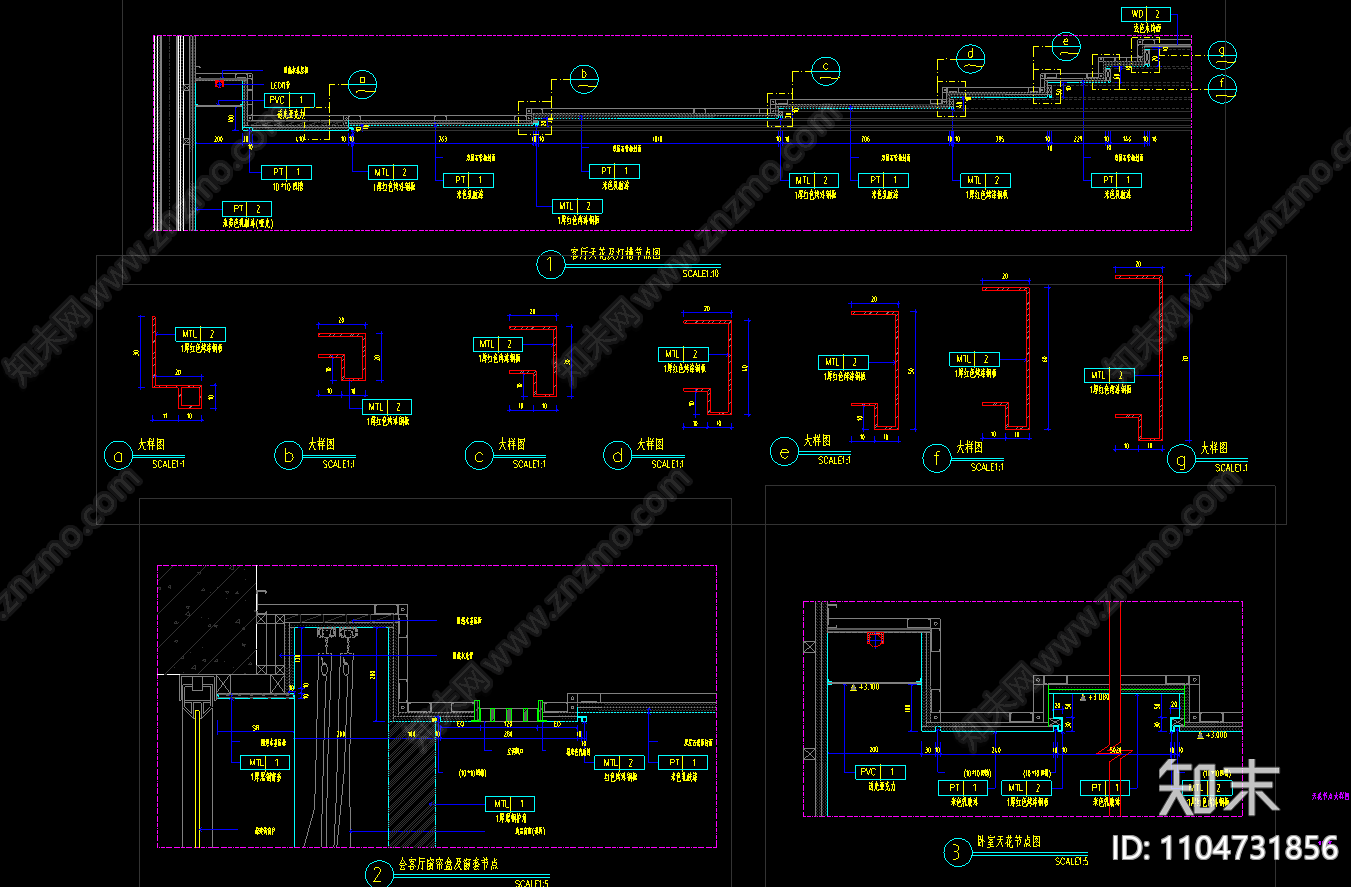The image size is (1351, 887).
Task: Click title circle d of the 大样图 row
Action: coord(618,456)
